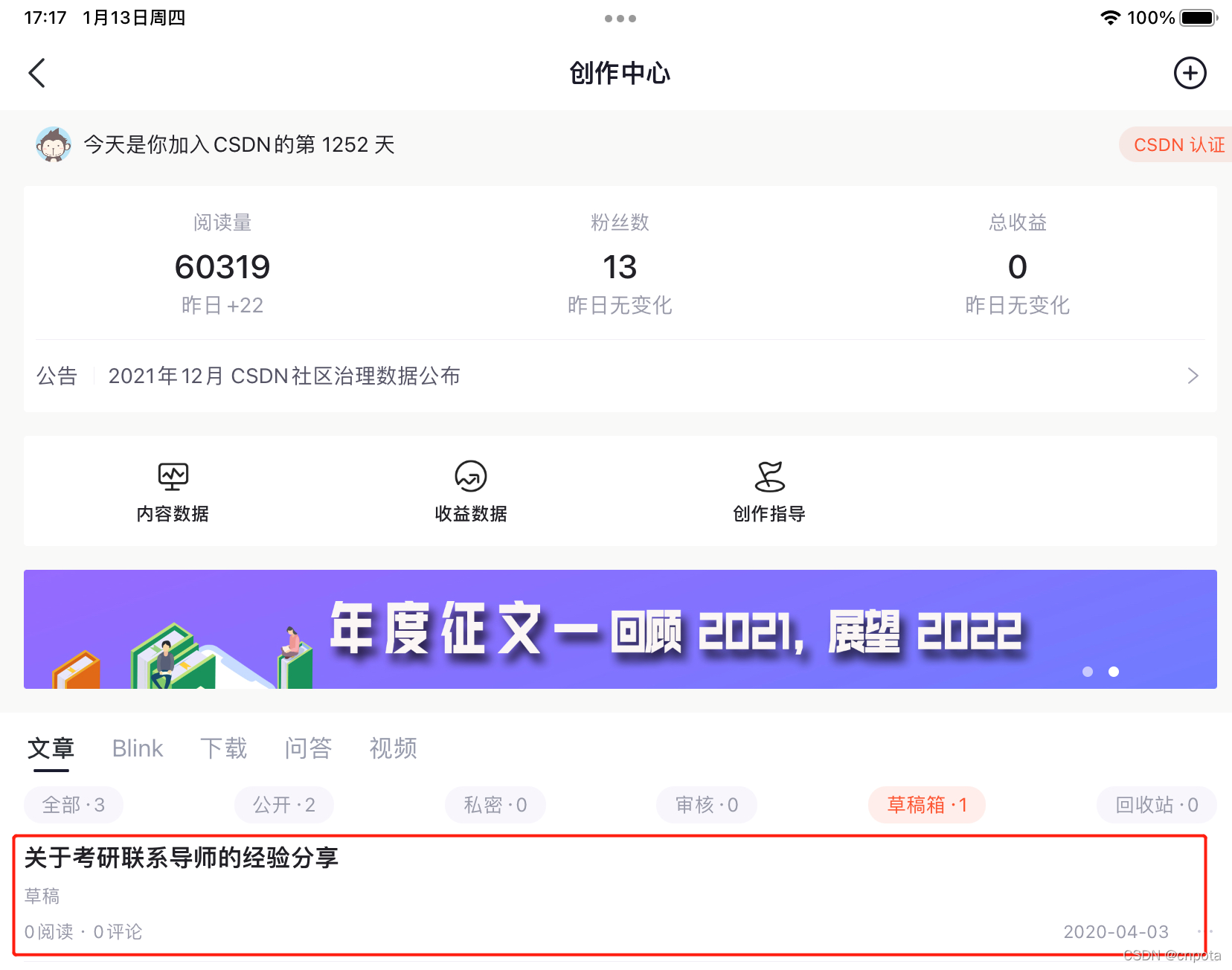Select the 草稿箱·1 filter chip
The height and width of the screenshot is (970, 1232).
(927, 805)
